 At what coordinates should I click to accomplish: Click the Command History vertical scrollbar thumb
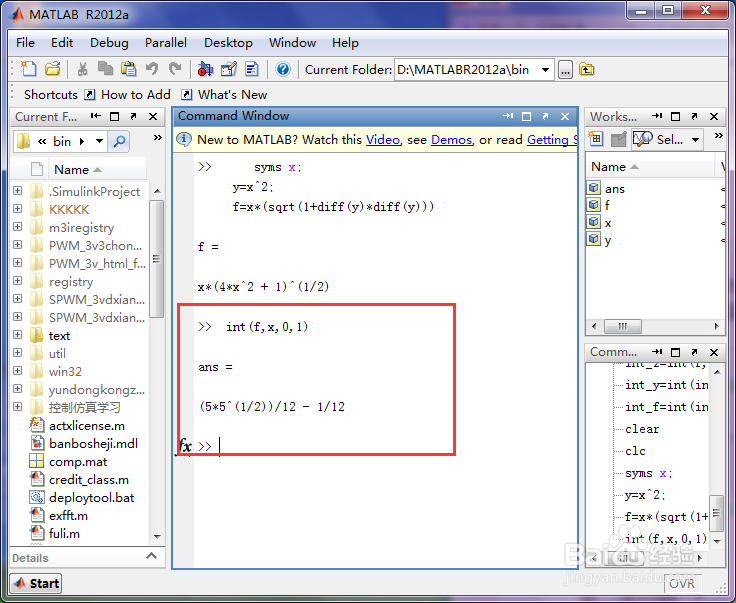point(716,513)
